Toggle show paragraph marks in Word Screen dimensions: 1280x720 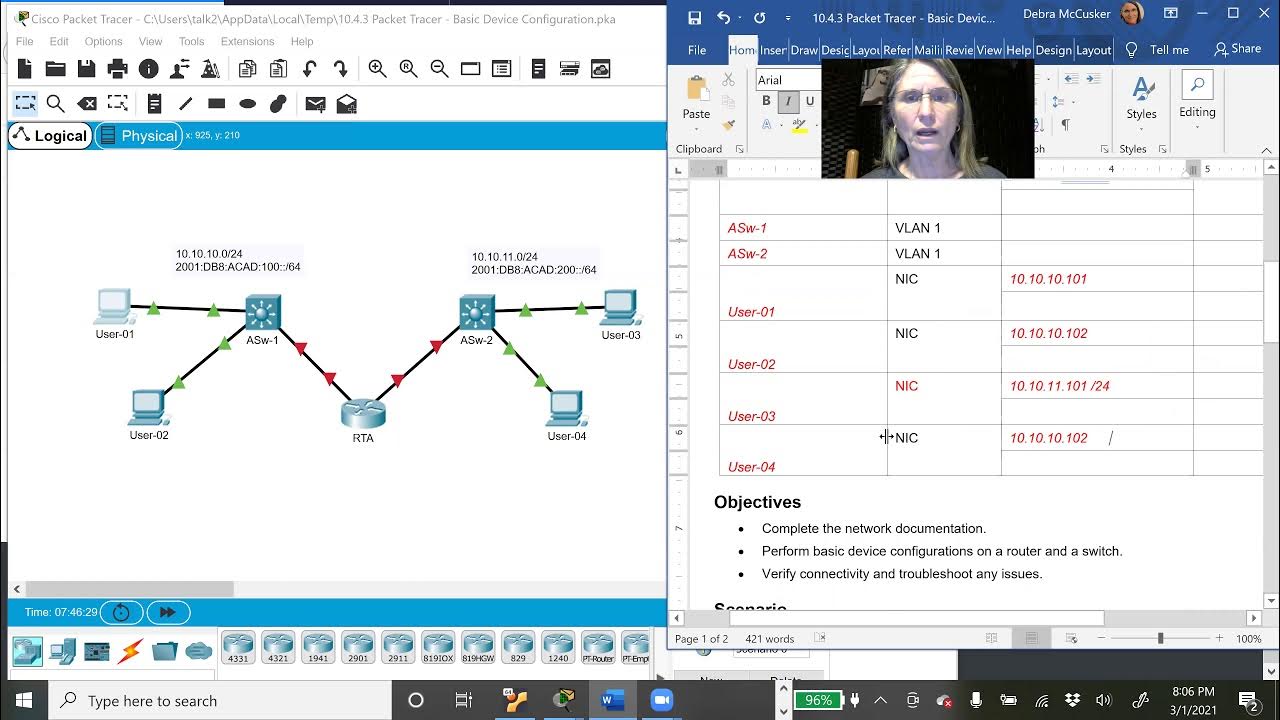pyautogui.click(x=1065, y=125)
